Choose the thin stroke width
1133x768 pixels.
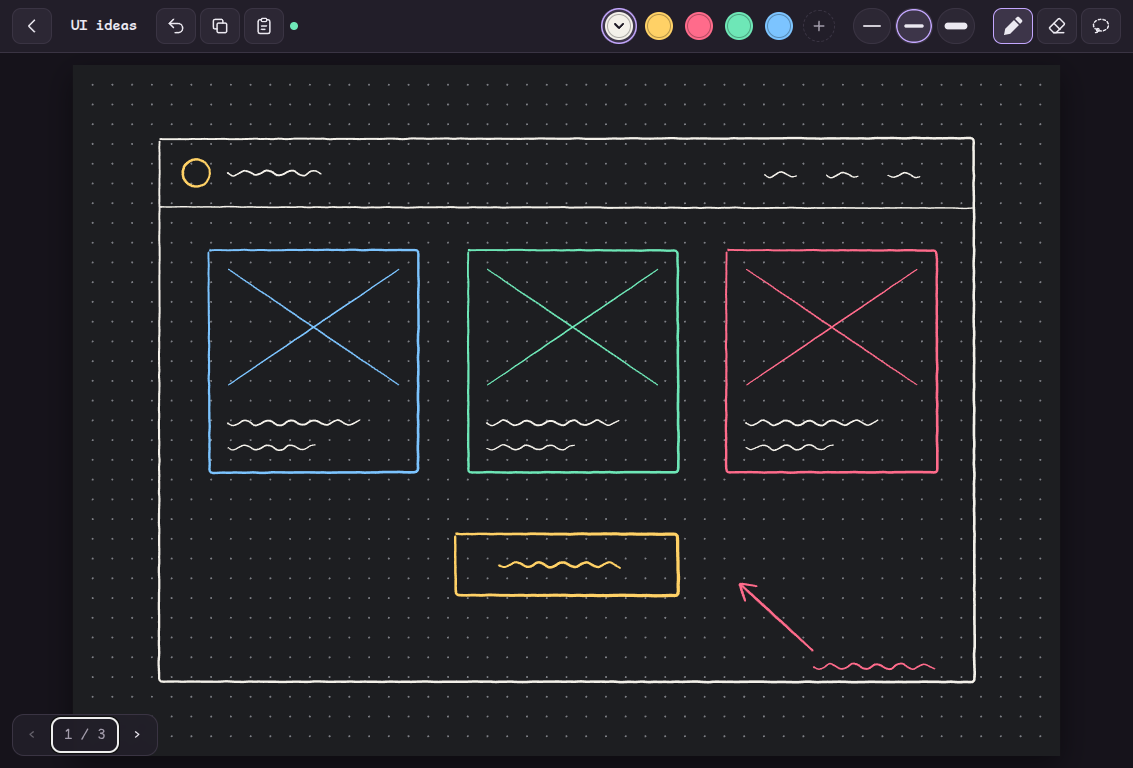coord(872,26)
